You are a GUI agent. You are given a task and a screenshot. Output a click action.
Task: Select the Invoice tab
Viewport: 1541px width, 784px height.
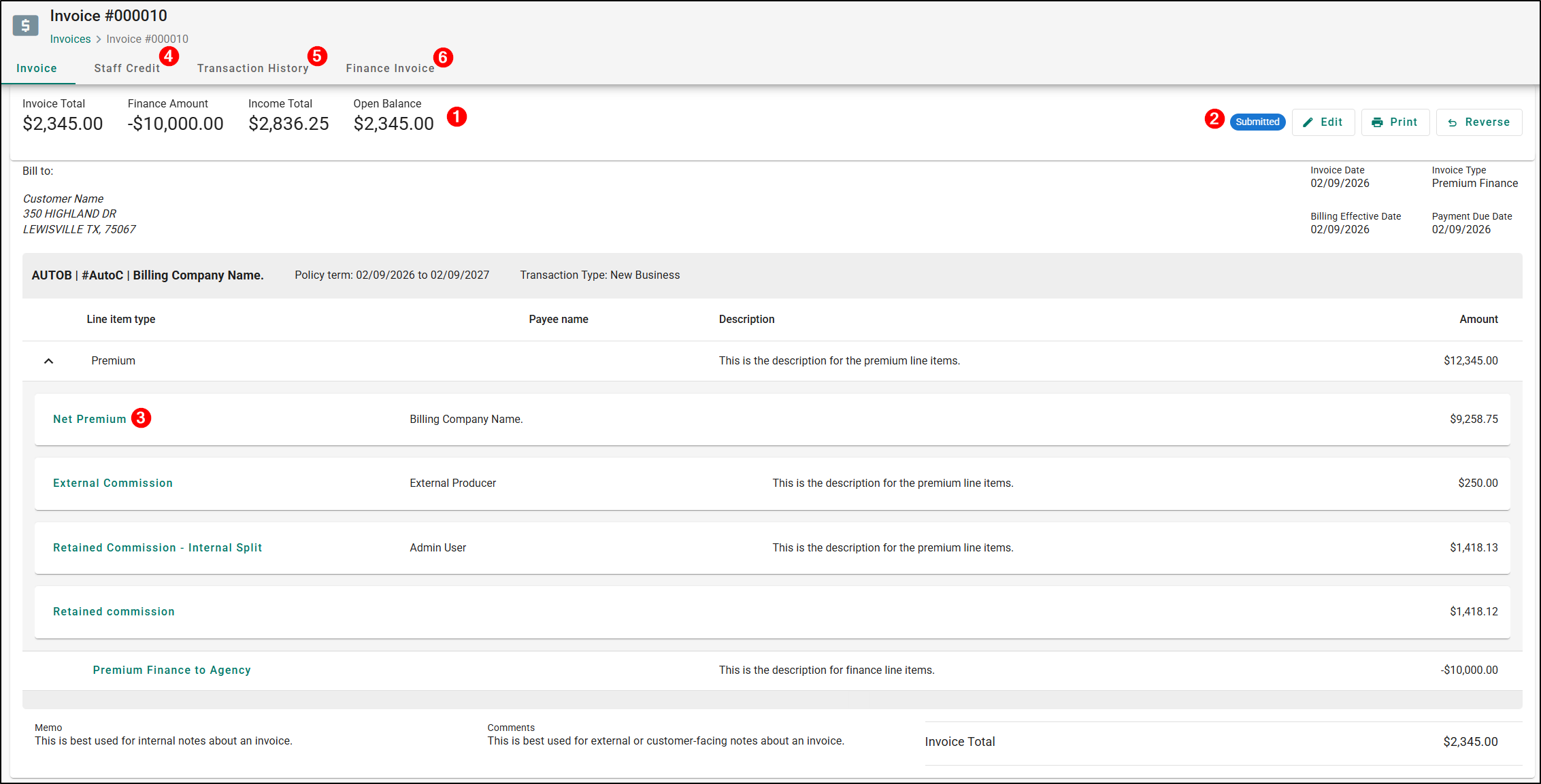pos(37,68)
